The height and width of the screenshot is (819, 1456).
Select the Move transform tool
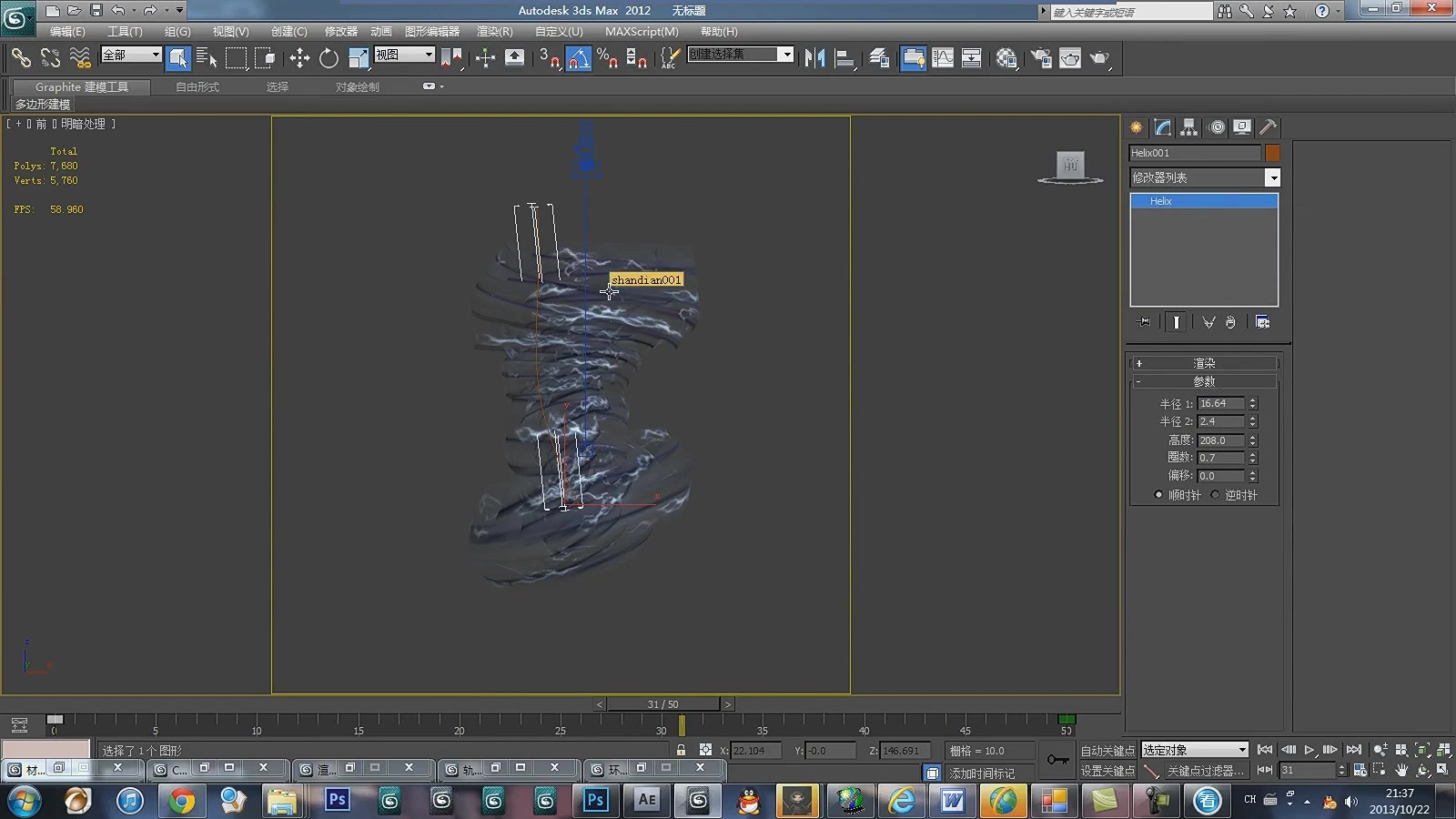pyautogui.click(x=299, y=58)
